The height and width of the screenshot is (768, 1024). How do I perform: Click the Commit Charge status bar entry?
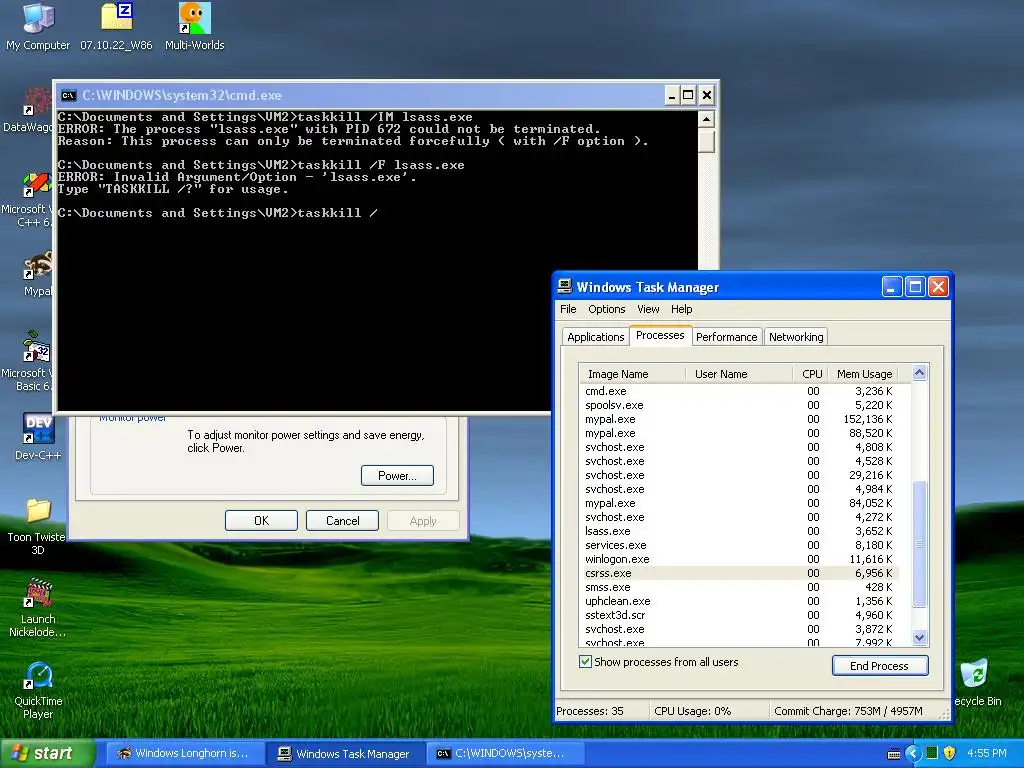pyautogui.click(x=848, y=711)
